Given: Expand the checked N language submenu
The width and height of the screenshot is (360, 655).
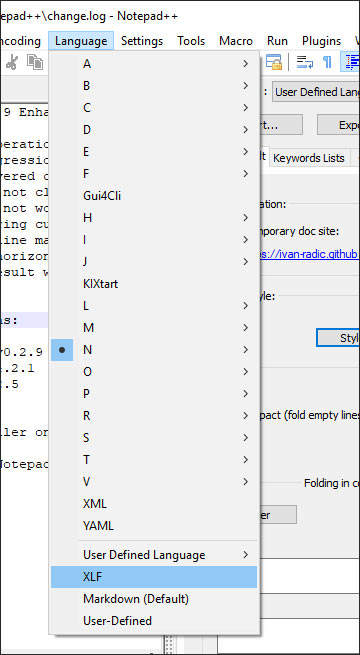Looking at the screenshot, I should [x=154, y=350].
